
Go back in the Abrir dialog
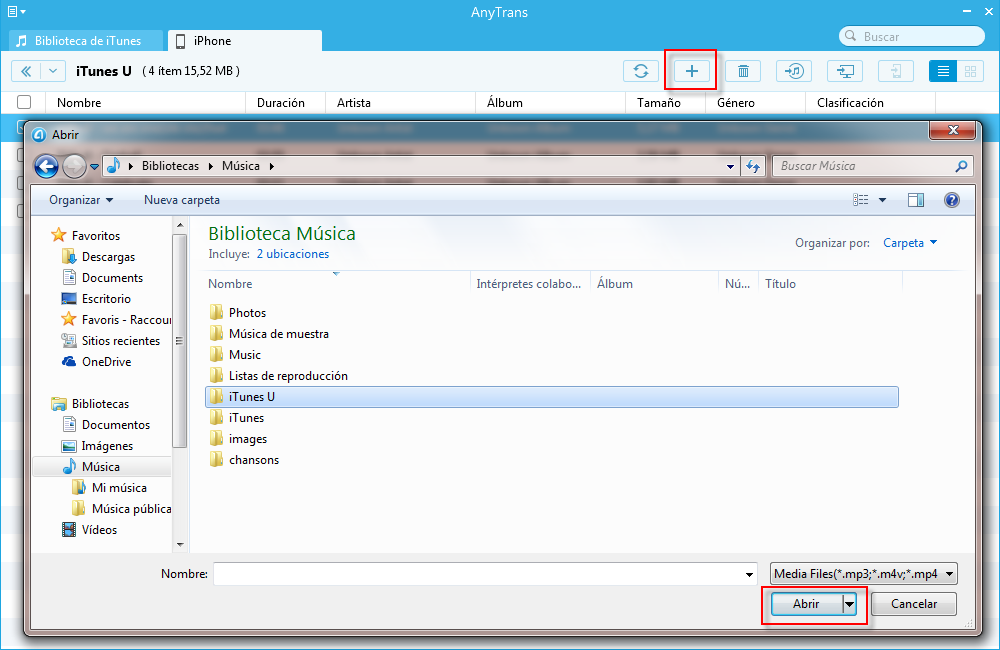click(x=46, y=166)
